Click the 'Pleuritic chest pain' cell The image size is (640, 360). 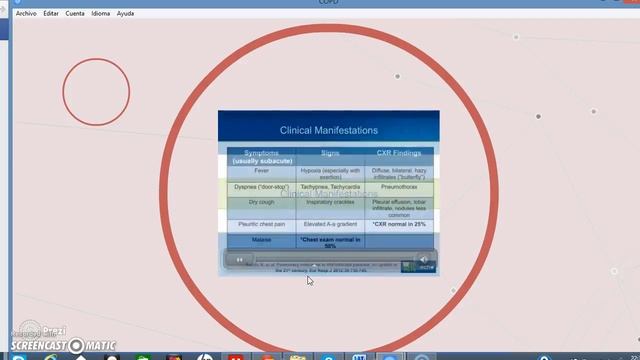click(x=262, y=226)
